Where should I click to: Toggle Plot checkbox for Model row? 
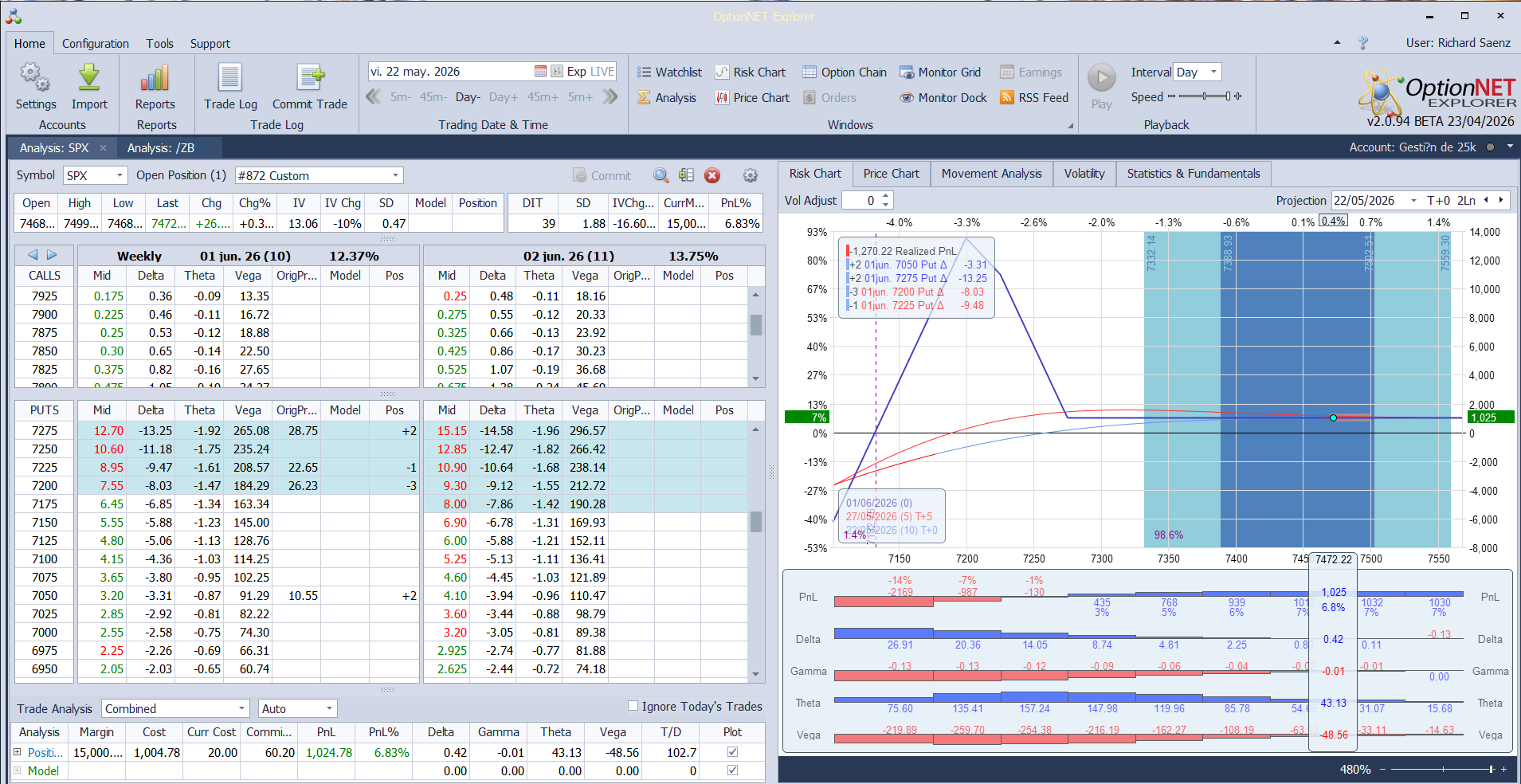point(732,770)
